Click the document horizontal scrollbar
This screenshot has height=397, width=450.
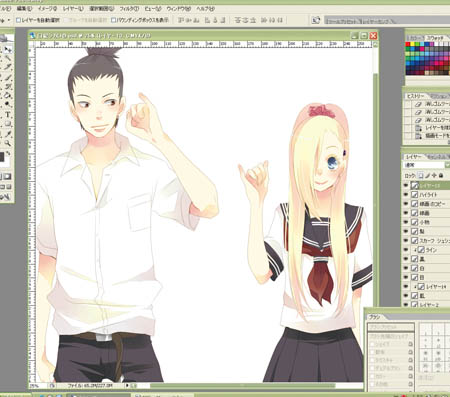(x=243, y=386)
